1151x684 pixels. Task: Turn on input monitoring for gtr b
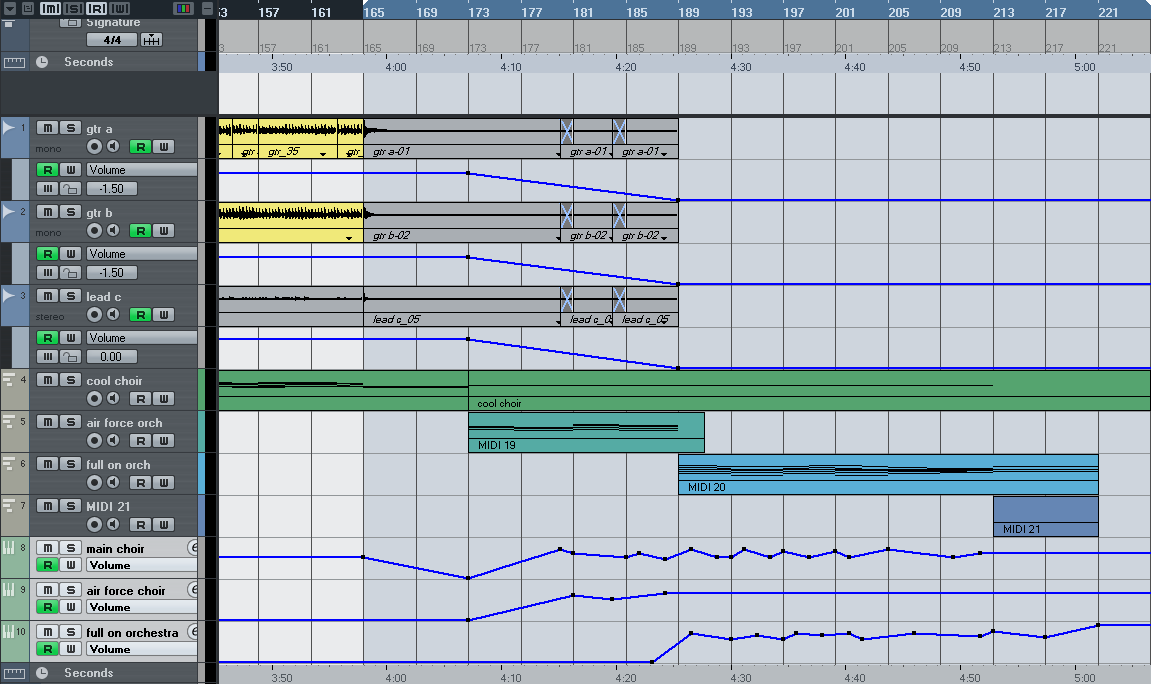pyautogui.click(x=113, y=230)
